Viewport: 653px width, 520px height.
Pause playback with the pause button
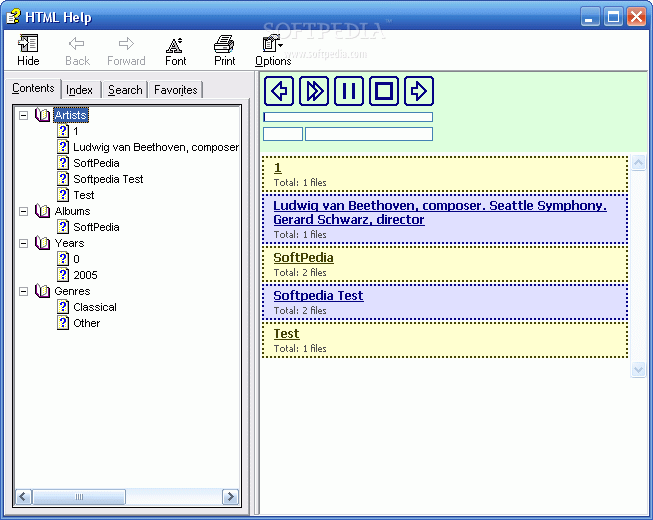coord(349,91)
